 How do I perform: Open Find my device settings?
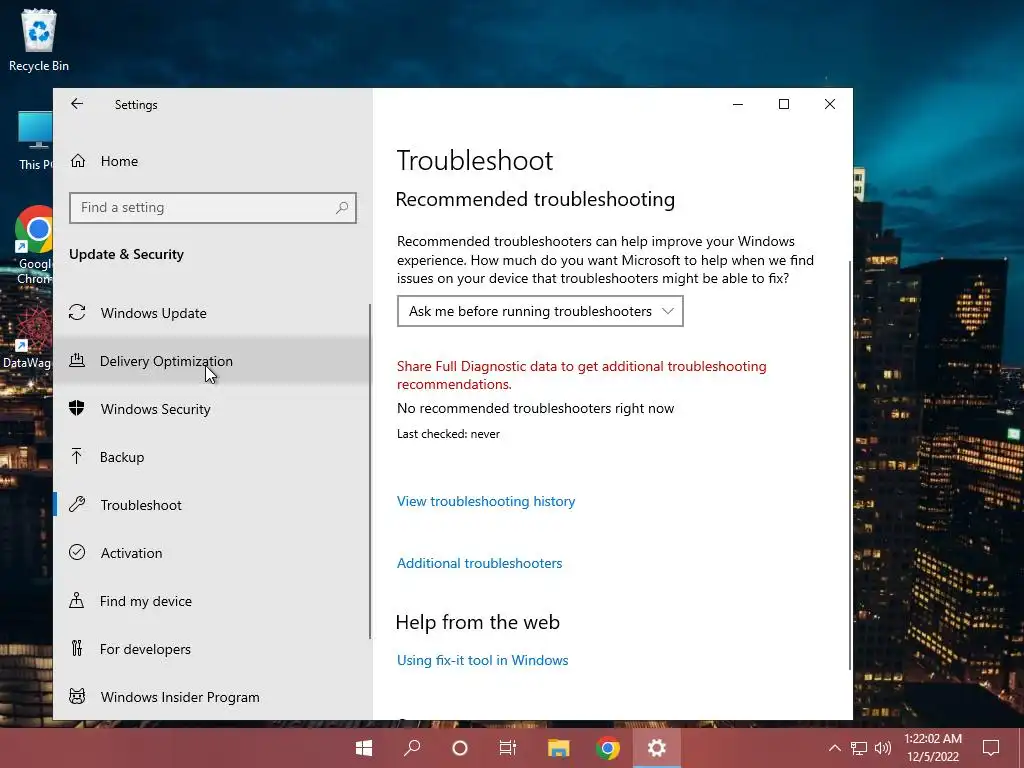click(212, 601)
